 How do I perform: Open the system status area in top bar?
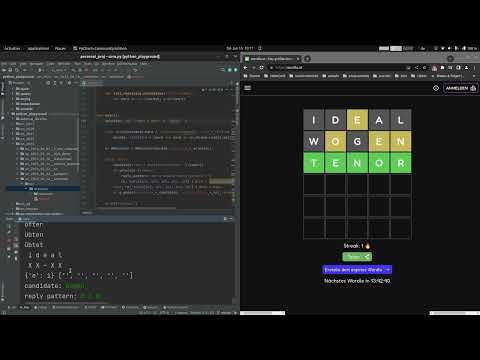click(456, 48)
